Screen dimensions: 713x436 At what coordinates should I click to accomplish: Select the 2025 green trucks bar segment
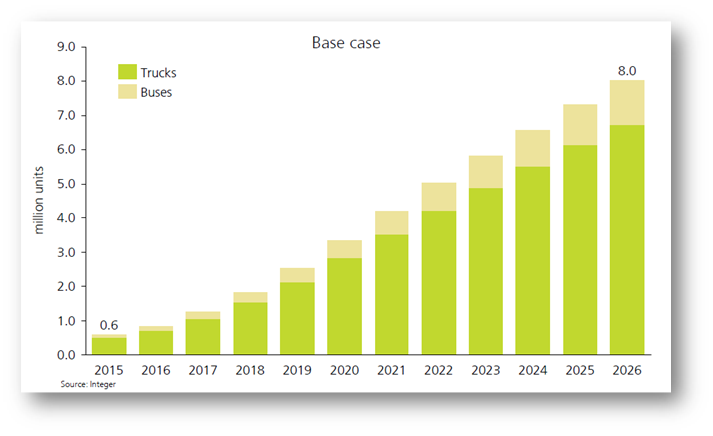[x=580, y=250]
